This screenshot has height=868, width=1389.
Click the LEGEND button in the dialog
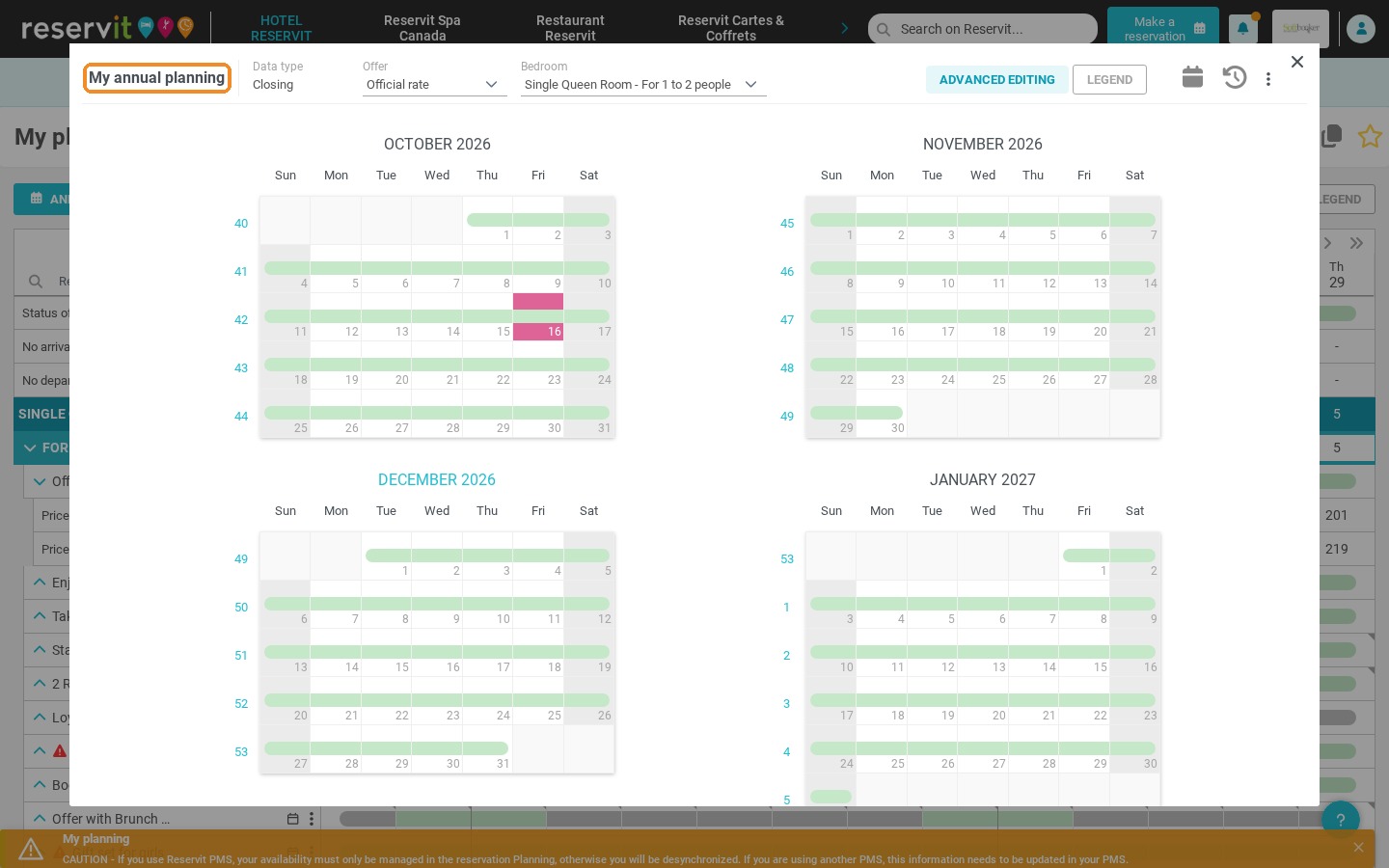click(1109, 80)
